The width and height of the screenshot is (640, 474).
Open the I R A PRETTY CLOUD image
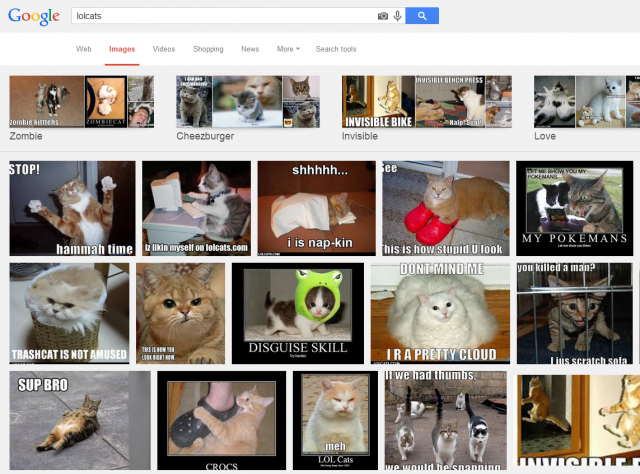440,314
